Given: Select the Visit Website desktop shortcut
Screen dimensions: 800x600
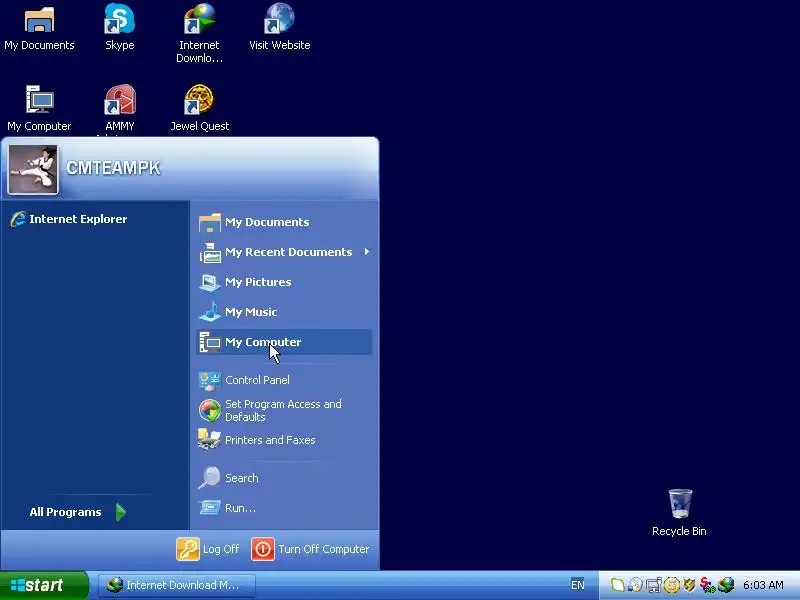Looking at the screenshot, I should [280, 28].
